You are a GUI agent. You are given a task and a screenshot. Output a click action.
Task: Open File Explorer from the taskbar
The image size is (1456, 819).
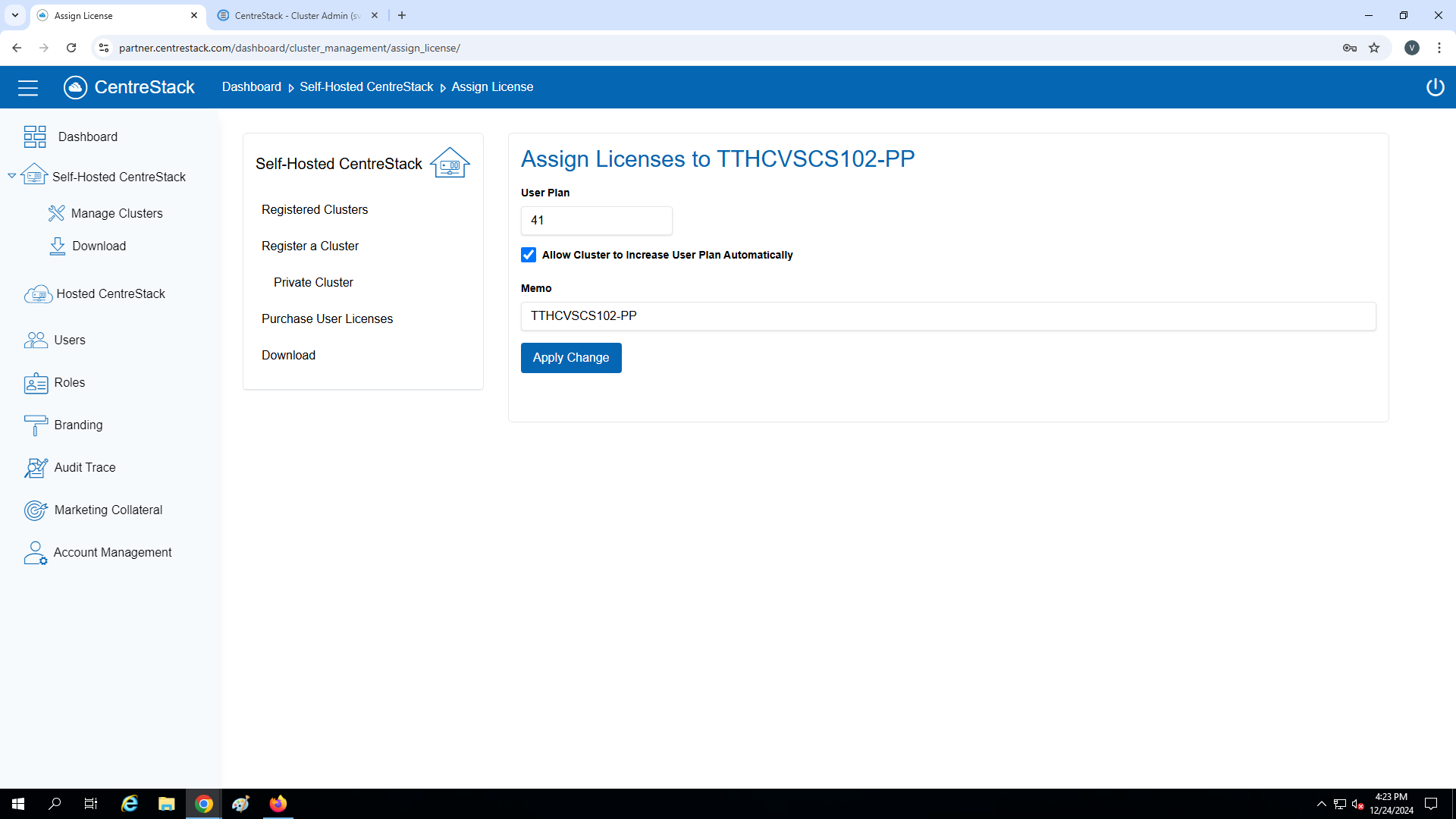[x=166, y=804]
